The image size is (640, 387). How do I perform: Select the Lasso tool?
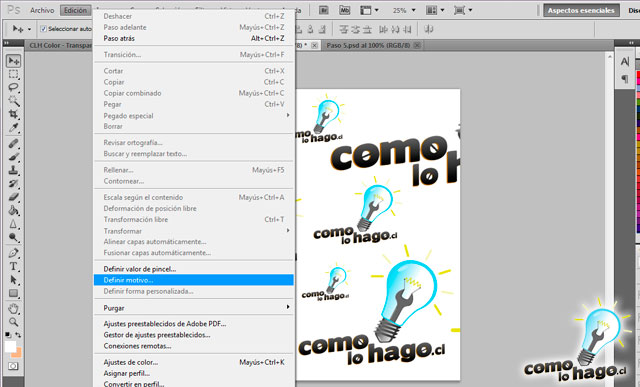click(x=13, y=87)
